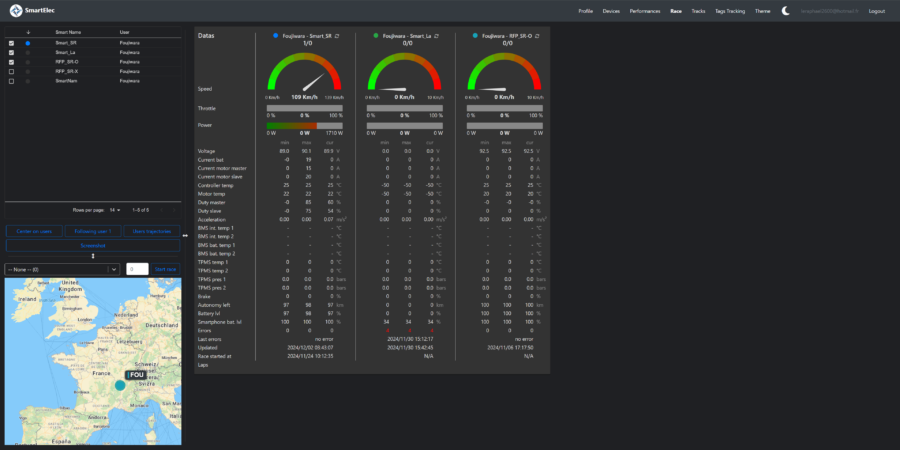Image resolution: width=900 pixels, height=450 pixels.
Task: Click the vertical resize handle arrows
Action: click(x=93, y=256)
